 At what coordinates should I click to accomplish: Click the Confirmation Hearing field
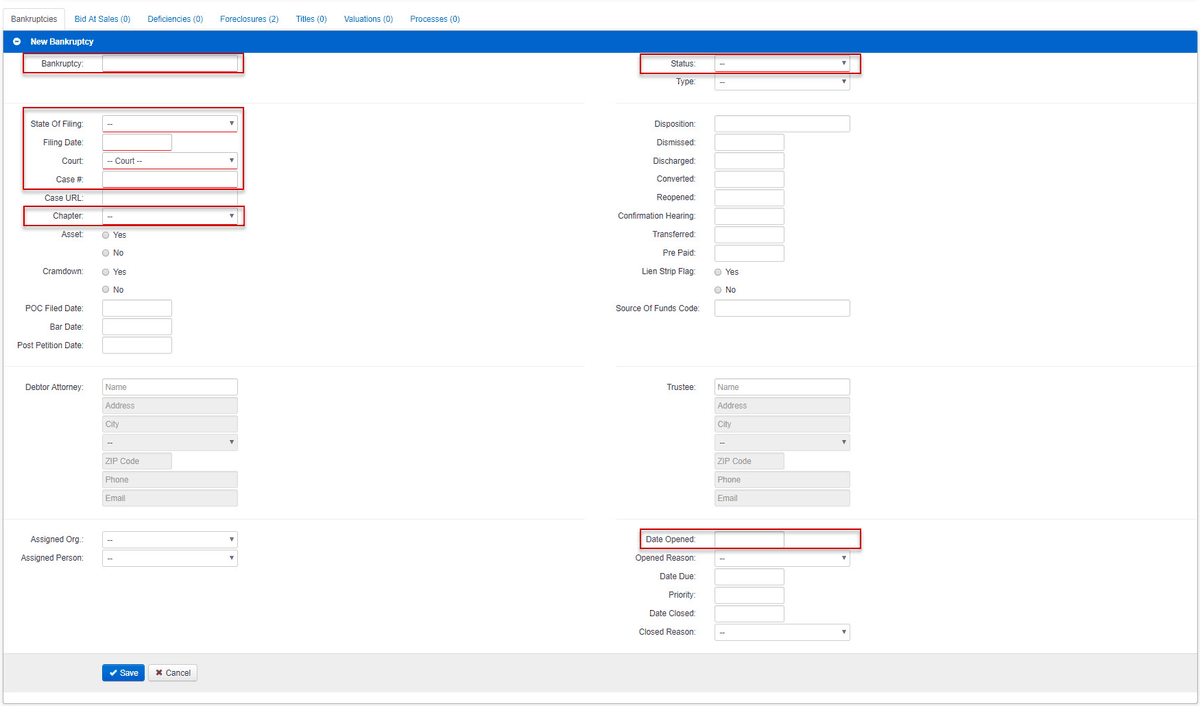749,216
